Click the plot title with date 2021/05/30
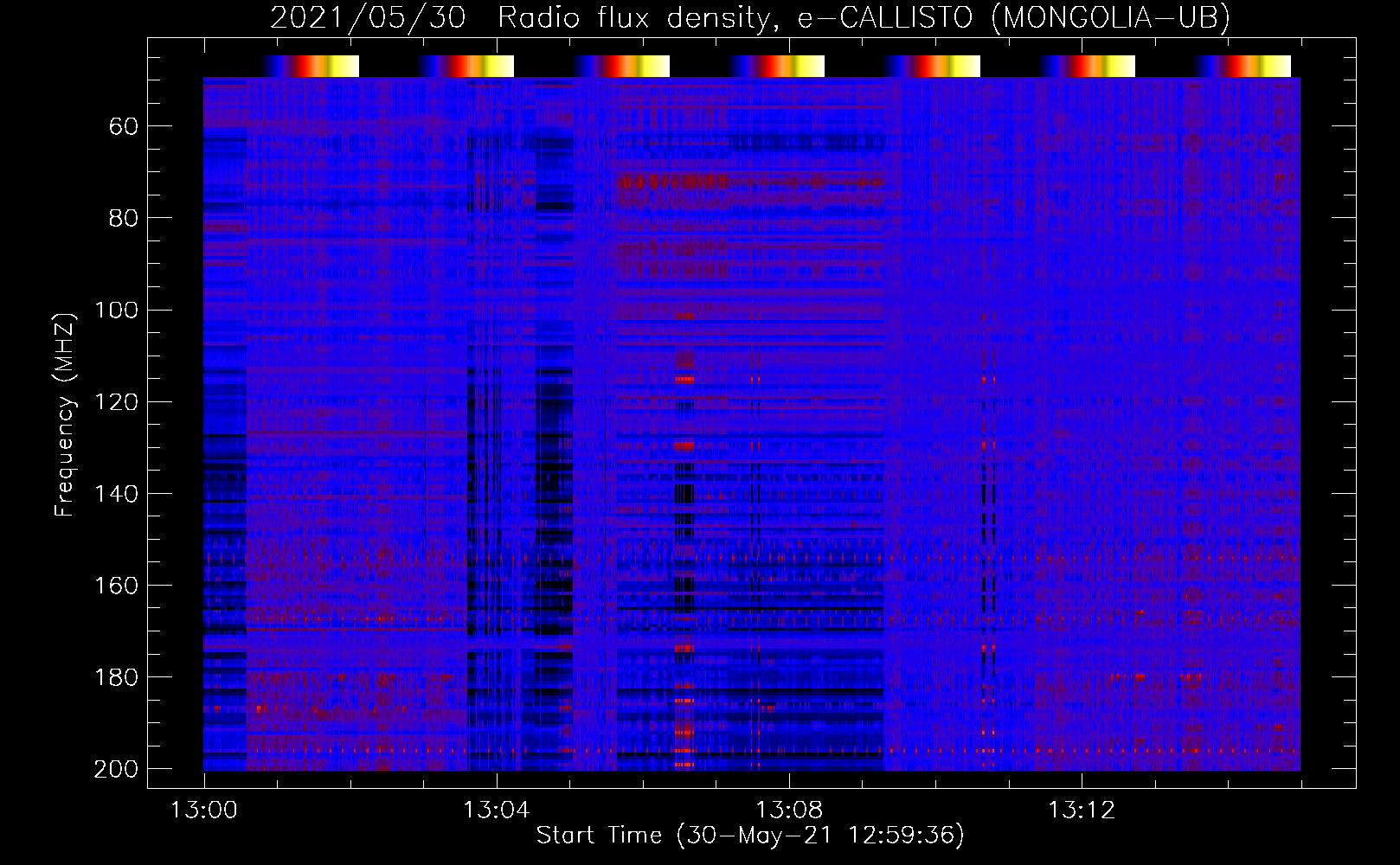 point(750,18)
